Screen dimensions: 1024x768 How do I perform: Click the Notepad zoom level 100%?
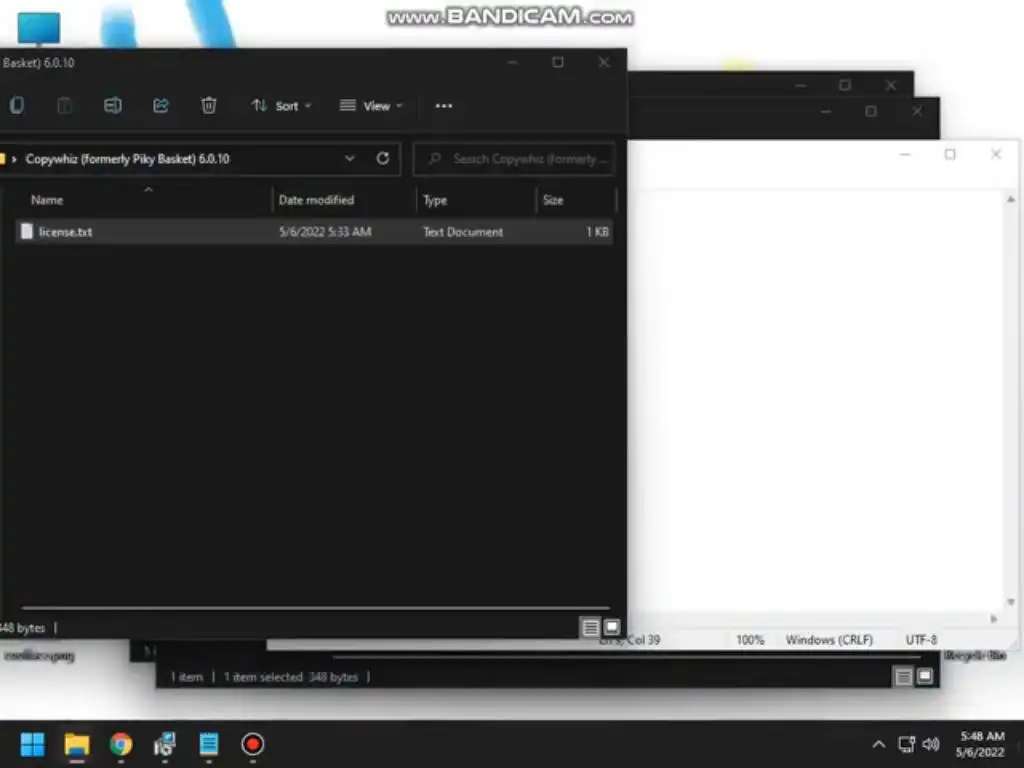(x=750, y=640)
